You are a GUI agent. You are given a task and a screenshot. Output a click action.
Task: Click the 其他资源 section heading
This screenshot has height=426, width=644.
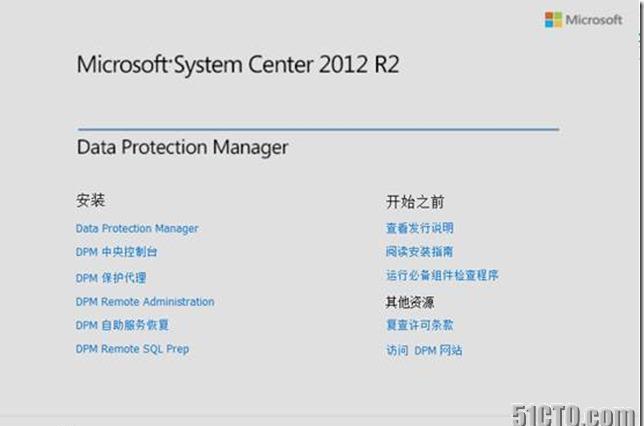pyautogui.click(x=409, y=302)
